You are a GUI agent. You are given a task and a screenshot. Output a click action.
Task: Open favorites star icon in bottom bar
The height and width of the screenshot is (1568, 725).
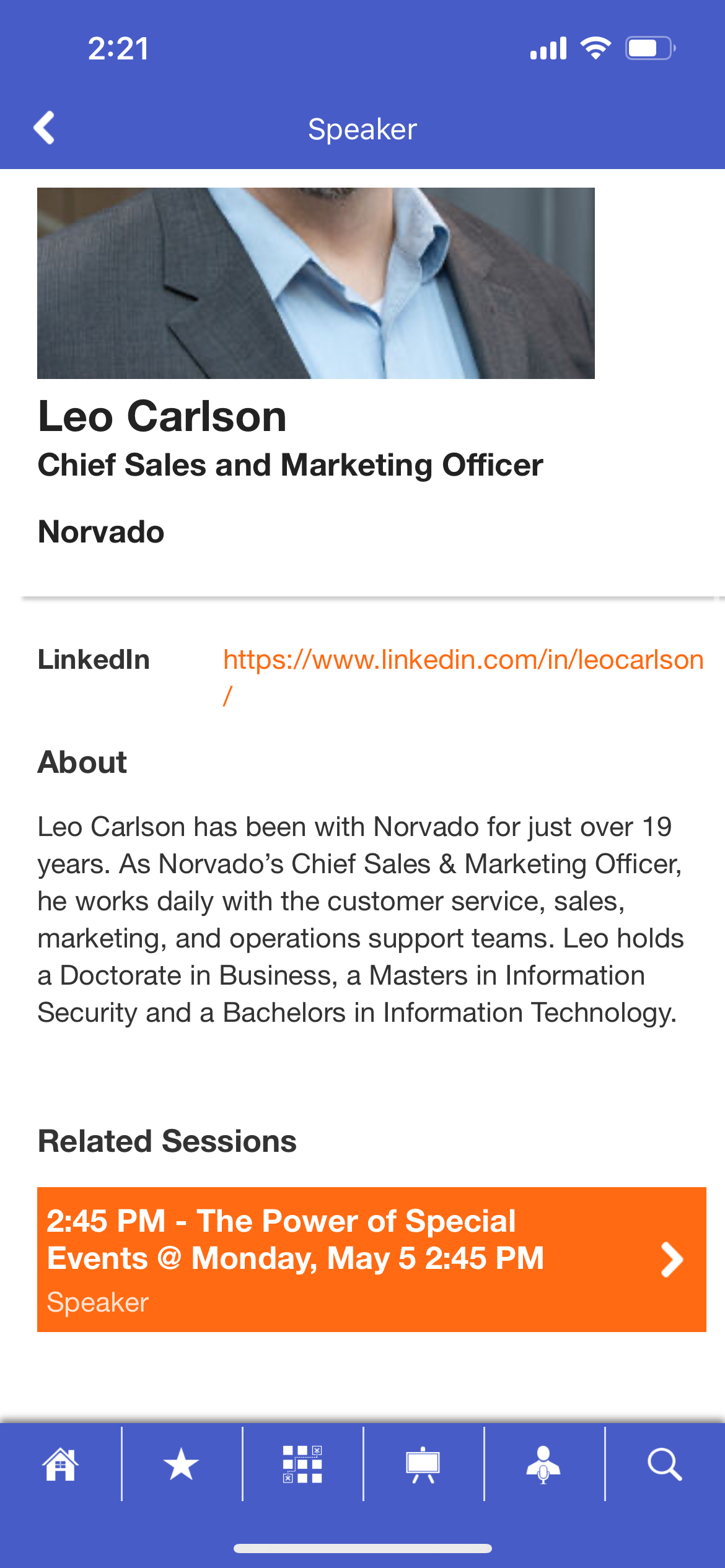(181, 1465)
